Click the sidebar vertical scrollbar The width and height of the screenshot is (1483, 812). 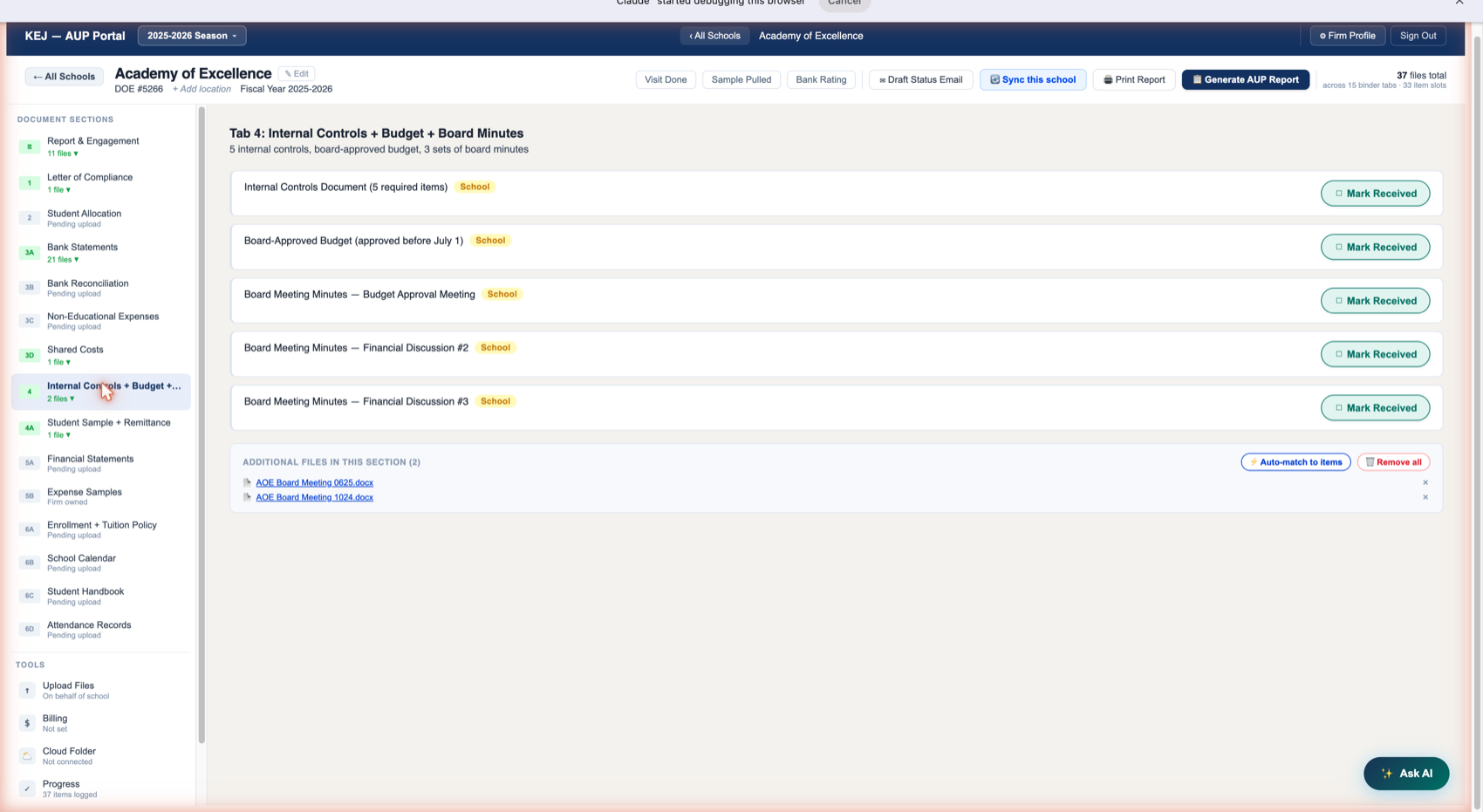[202, 426]
